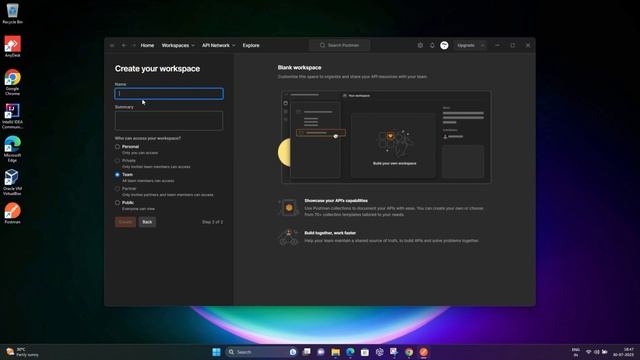
Task: Open the notifications bell in Postman
Action: pyautogui.click(x=432, y=45)
